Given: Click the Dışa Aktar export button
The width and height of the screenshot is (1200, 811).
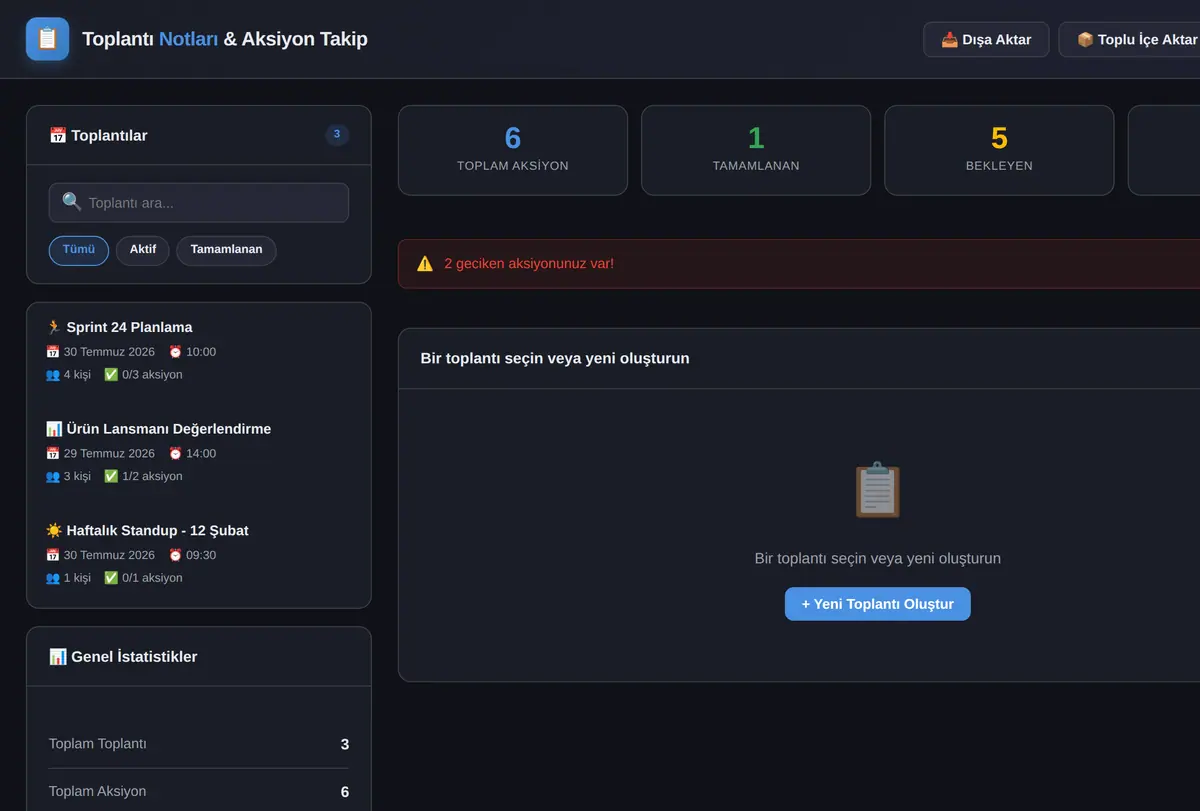Looking at the screenshot, I should tap(986, 40).
